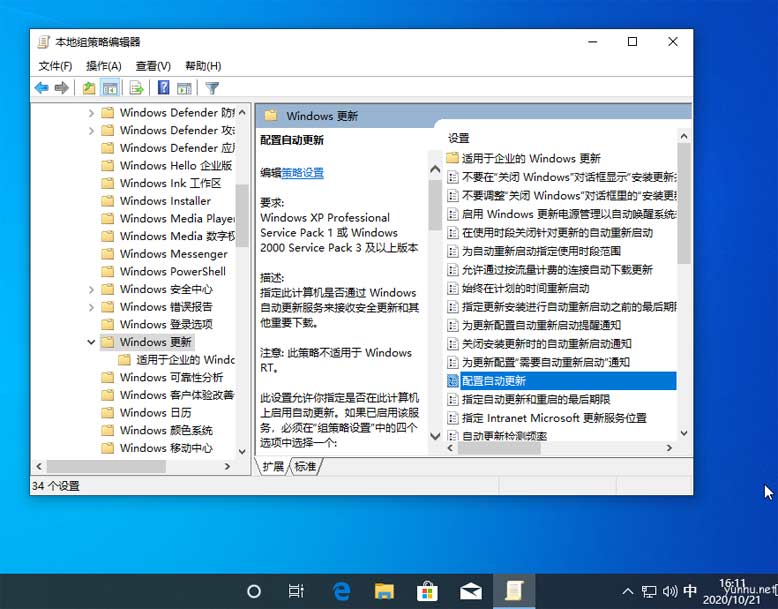Screen dimensions: 778x609
Task: Open the Help toolbar icon
Action: pos(163,88)
